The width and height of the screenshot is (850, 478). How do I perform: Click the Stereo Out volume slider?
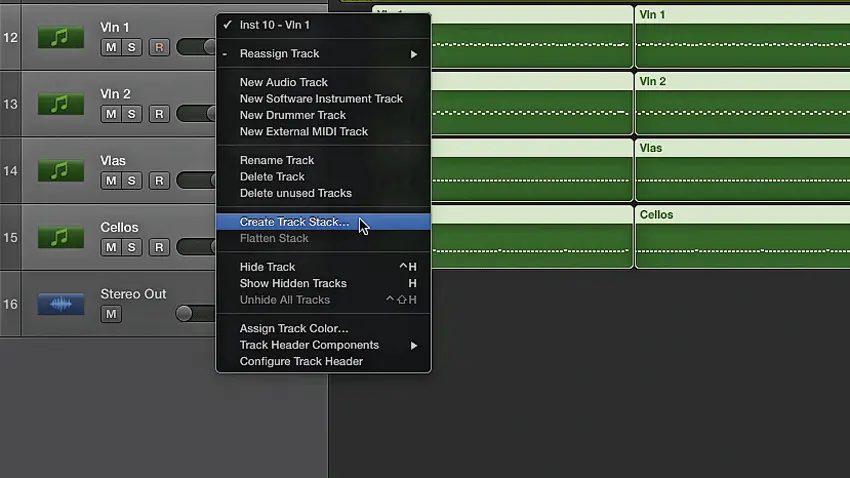click(x=196, y=314)
